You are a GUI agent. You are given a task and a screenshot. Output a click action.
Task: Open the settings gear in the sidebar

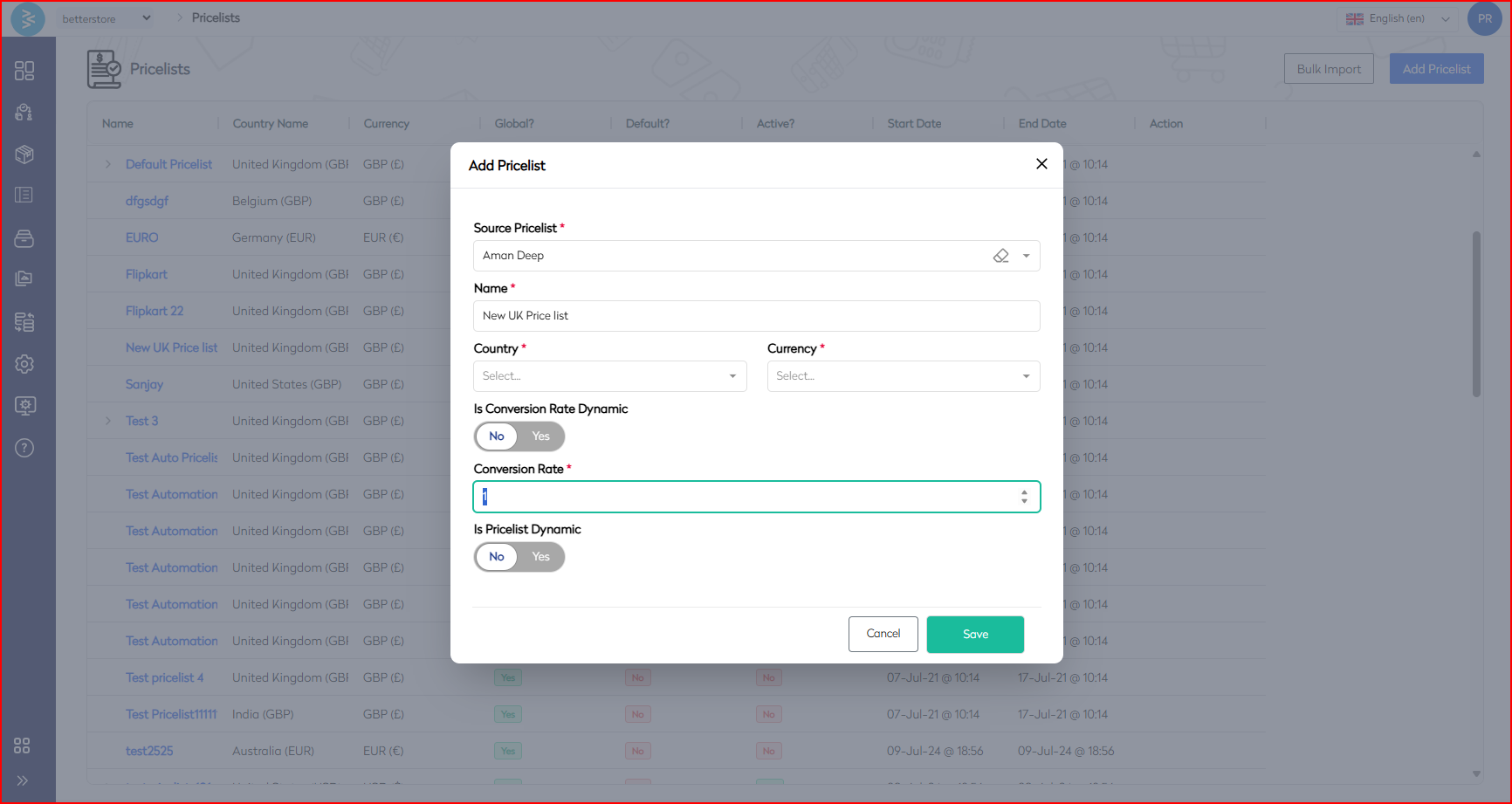coord(24,364)
